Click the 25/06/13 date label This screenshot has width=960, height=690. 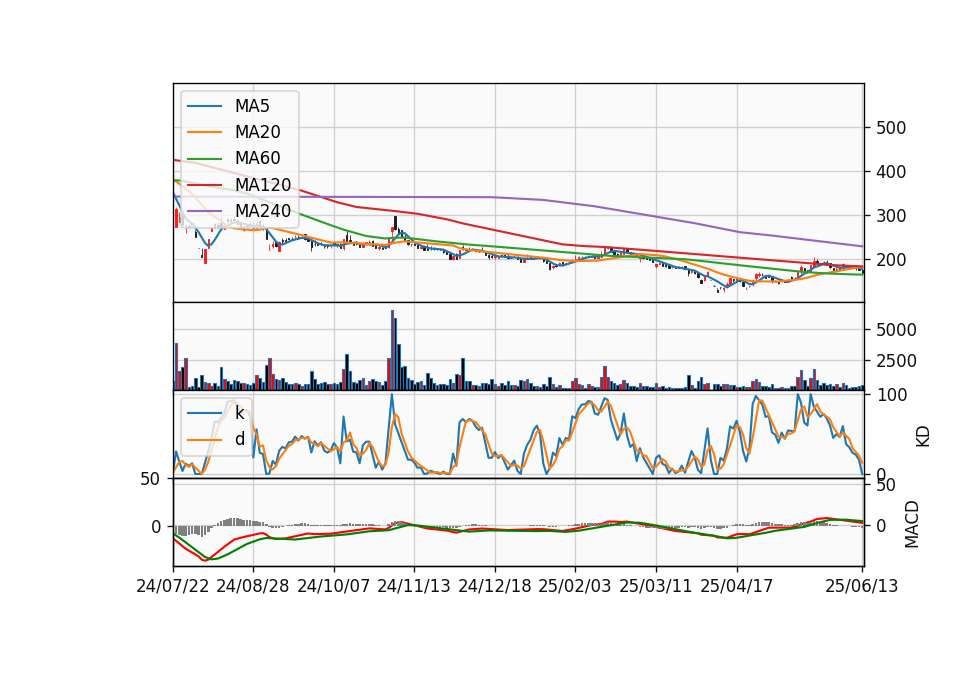click(x=861, y=586)
